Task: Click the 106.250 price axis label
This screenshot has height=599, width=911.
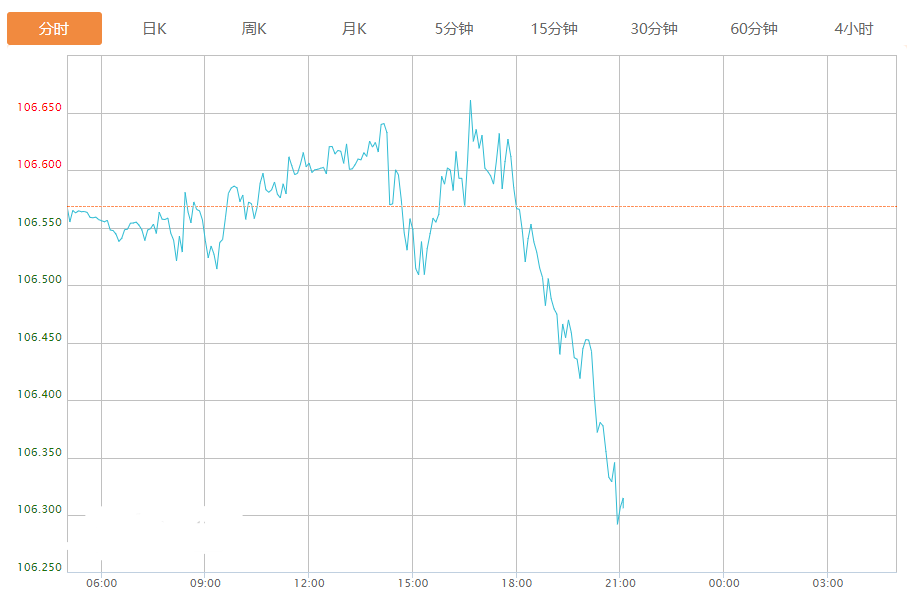Action: pos(40,568)
